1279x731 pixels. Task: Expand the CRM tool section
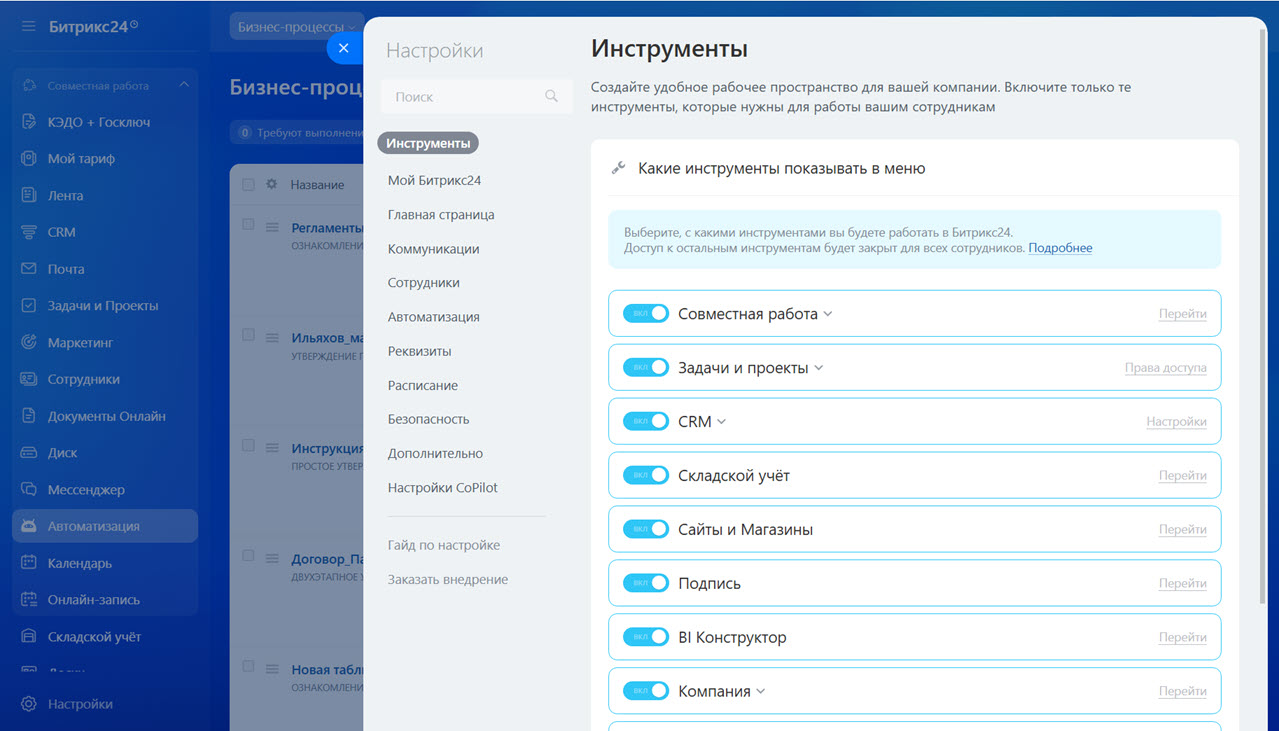point(722,422)
